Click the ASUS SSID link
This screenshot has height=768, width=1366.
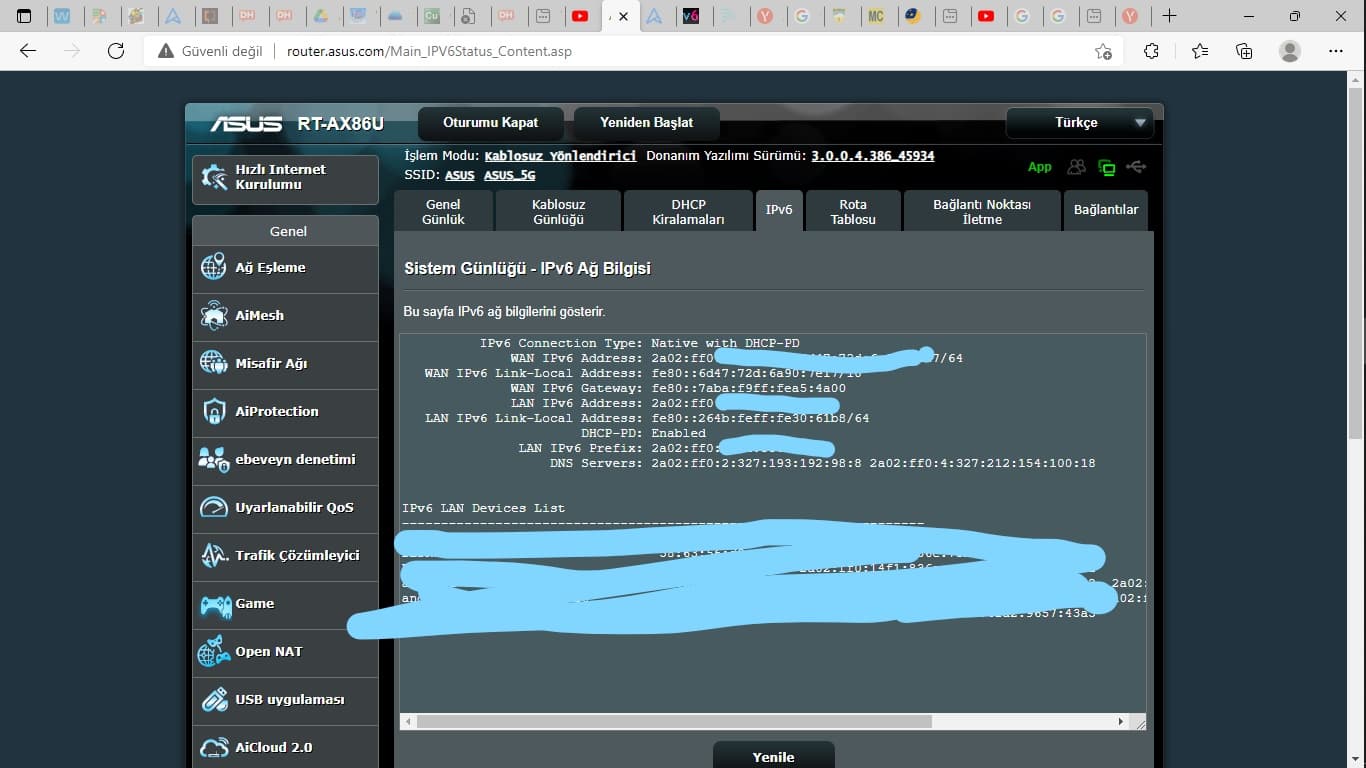point(460,175)
